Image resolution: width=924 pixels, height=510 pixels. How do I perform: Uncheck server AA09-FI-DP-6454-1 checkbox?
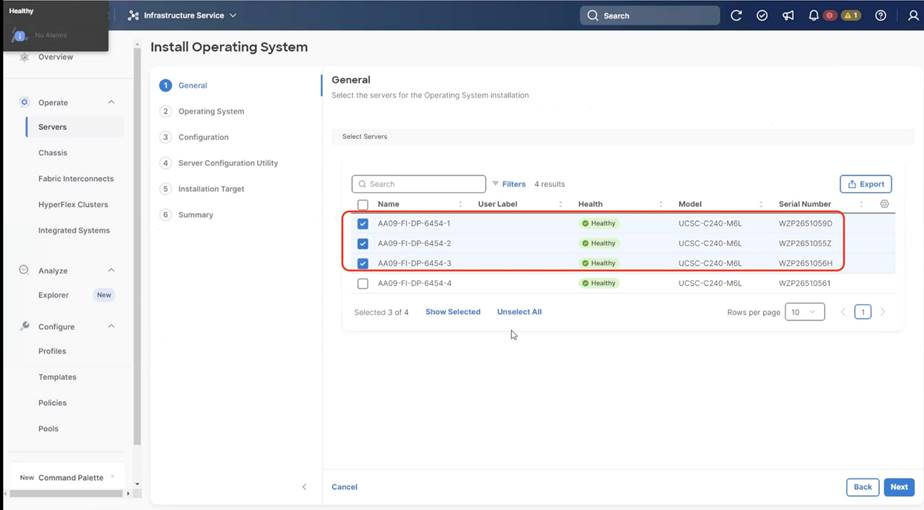(x=363, y=223)
